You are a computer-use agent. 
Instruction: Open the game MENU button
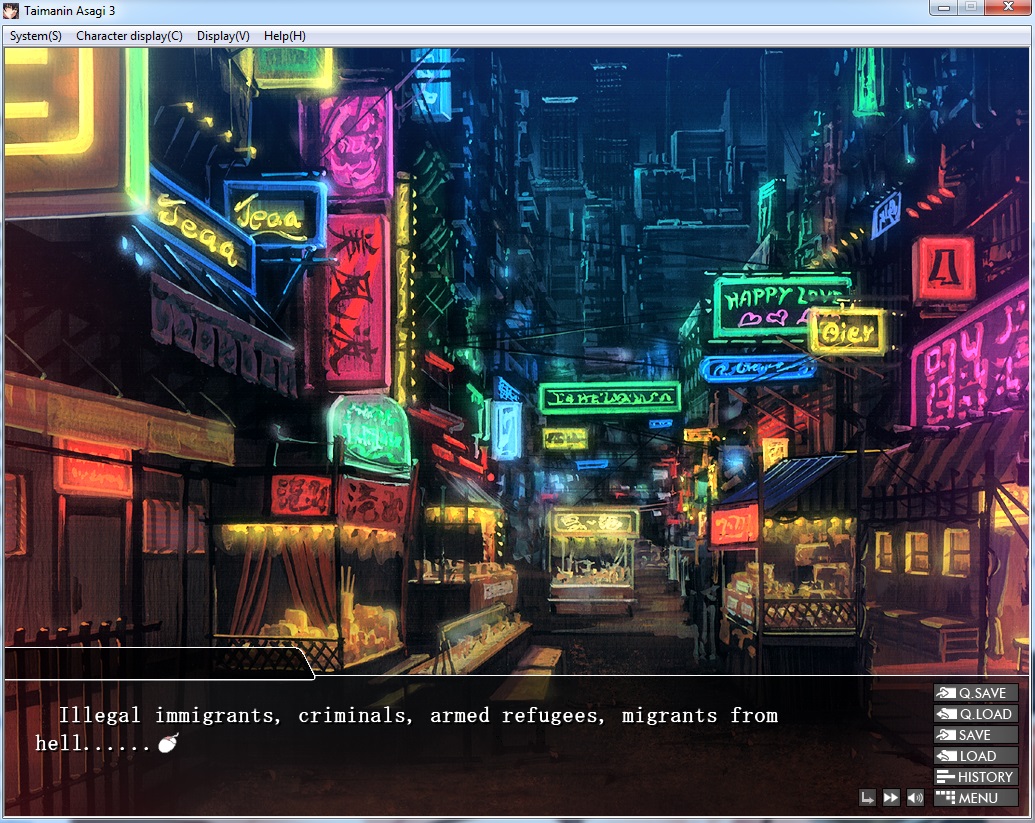976,798
